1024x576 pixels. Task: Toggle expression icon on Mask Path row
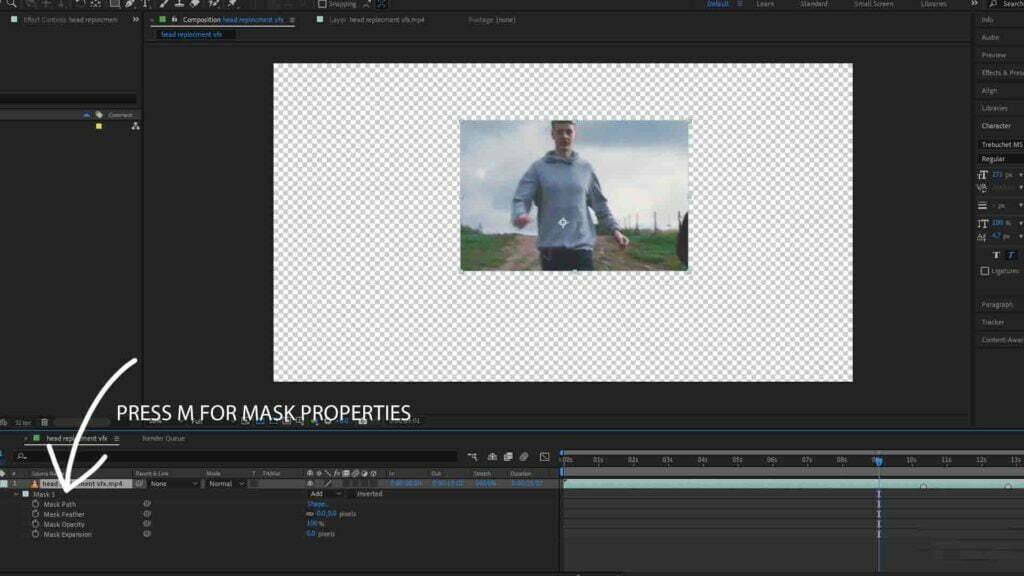pyautogui.click(x=147, y=504)
